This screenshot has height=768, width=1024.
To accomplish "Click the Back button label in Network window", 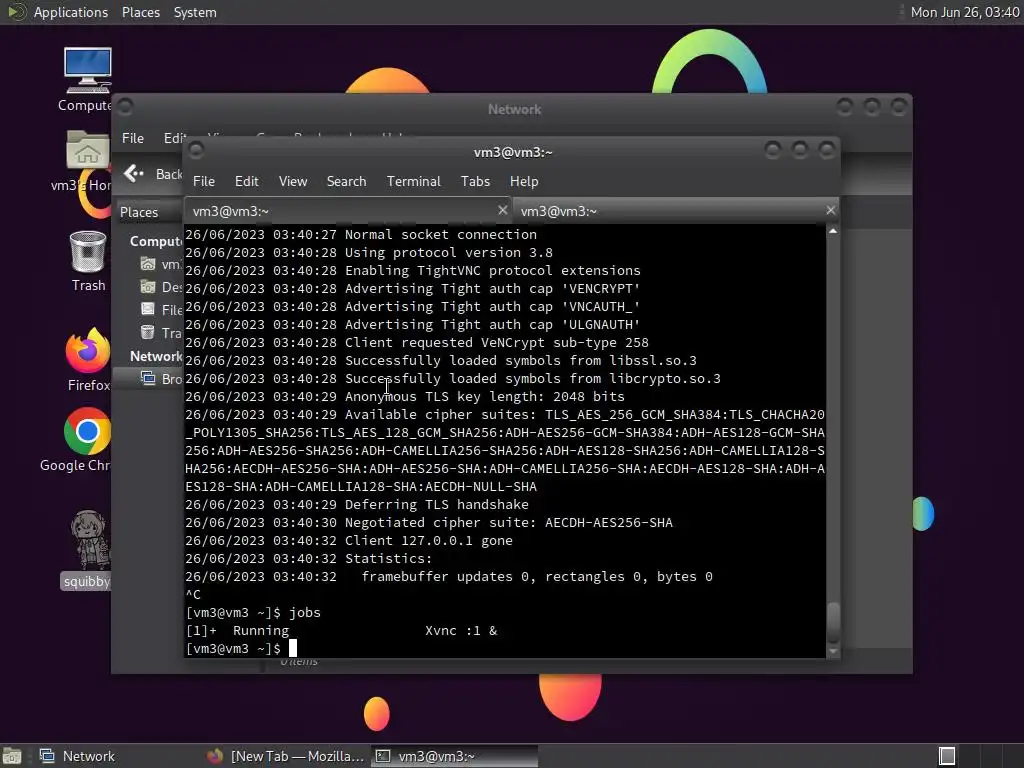I will 168,174.
